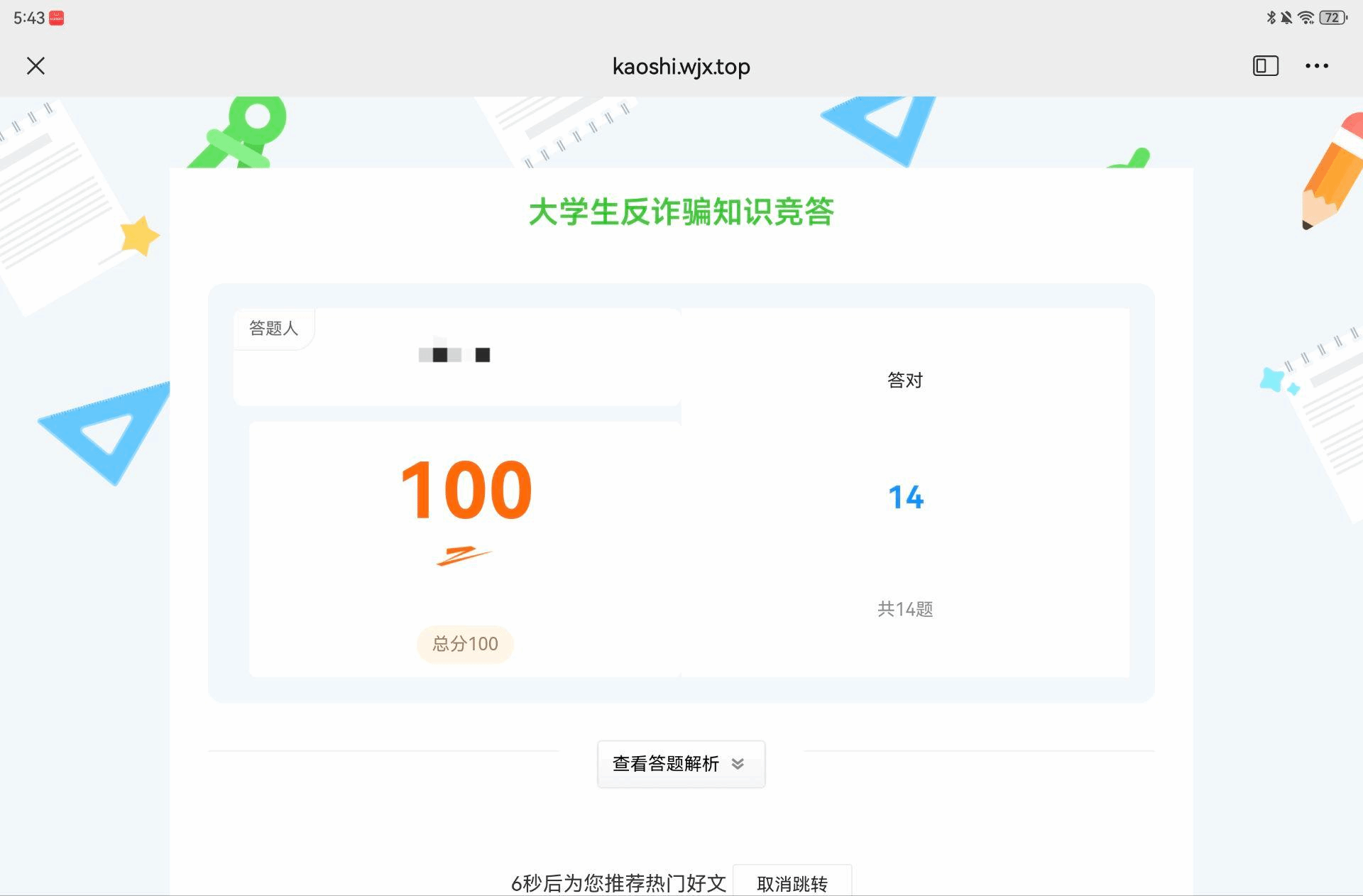Tap the 总分100 badge
1363x896 pixels.
[465, 644]
